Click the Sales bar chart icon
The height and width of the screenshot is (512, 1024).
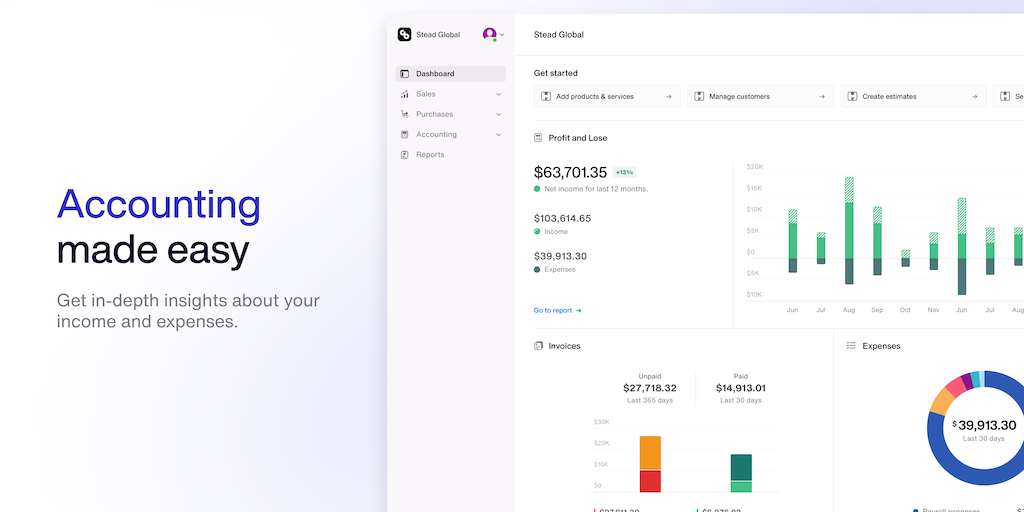[x=404, y=94]
